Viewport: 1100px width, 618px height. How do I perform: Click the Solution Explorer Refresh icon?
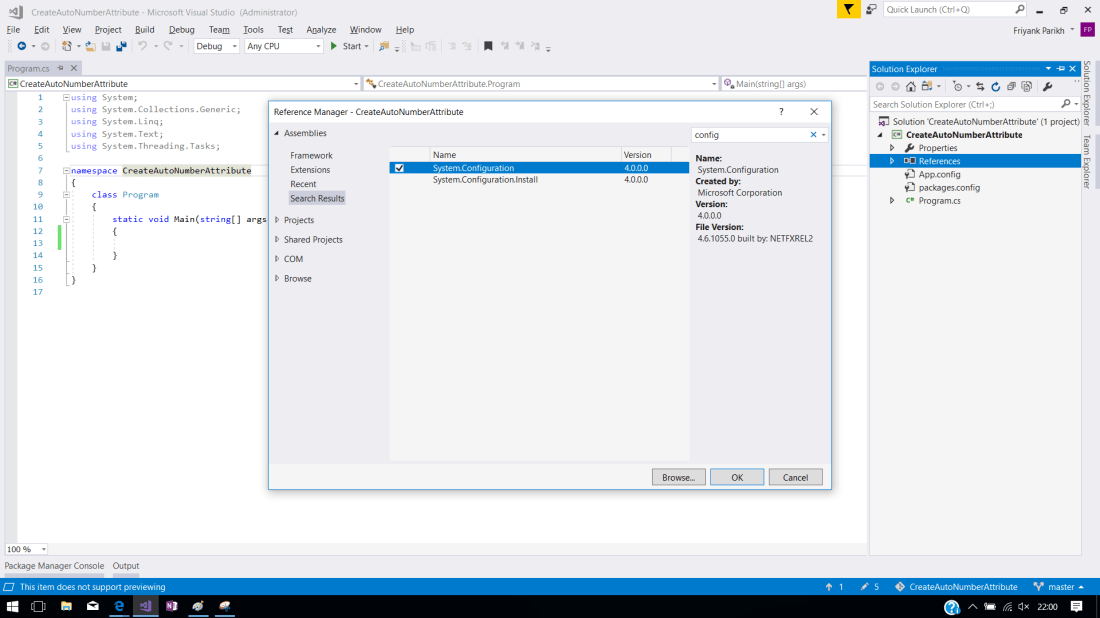coord(996,87)
